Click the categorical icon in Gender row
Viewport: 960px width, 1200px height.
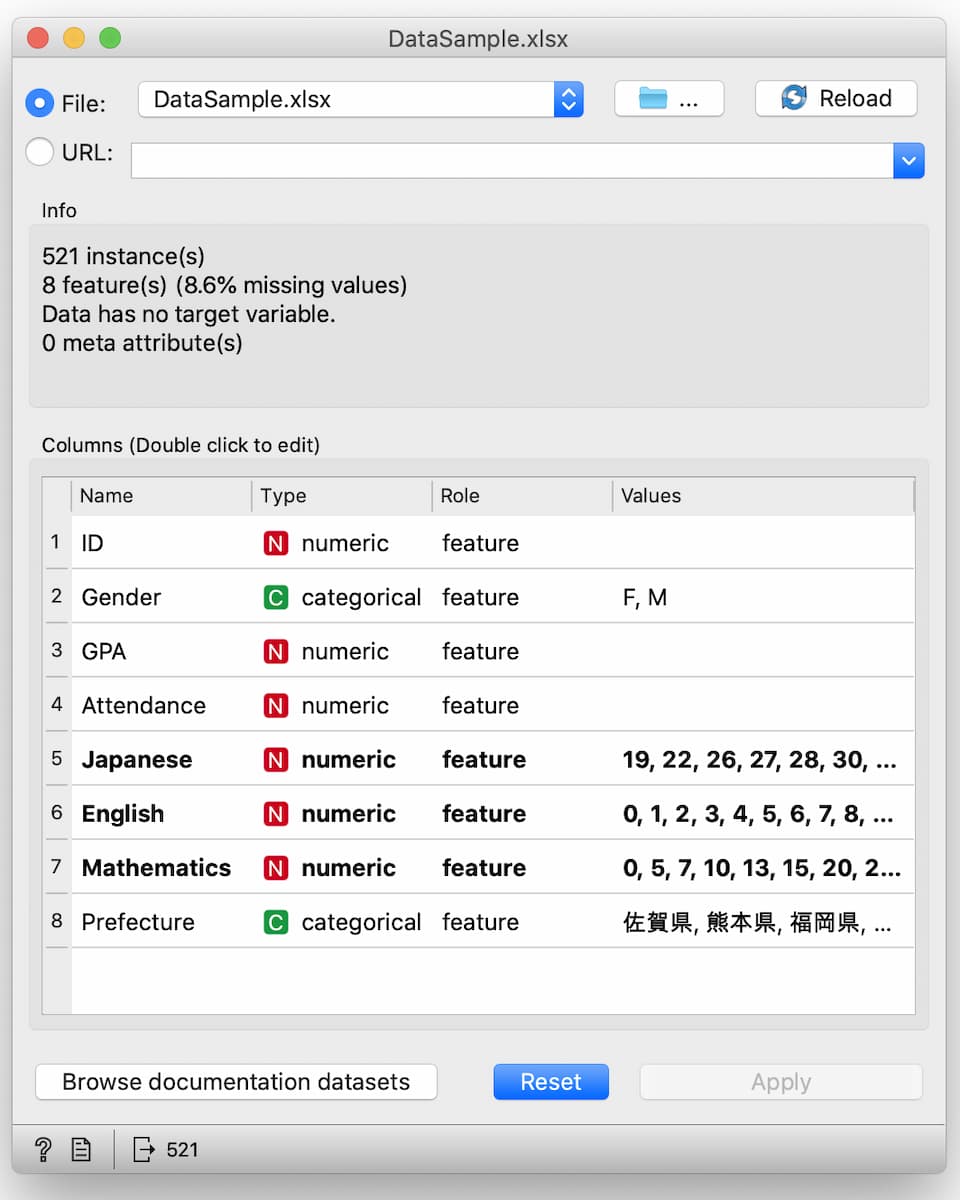pyautogui.click(x=275, y=598)
